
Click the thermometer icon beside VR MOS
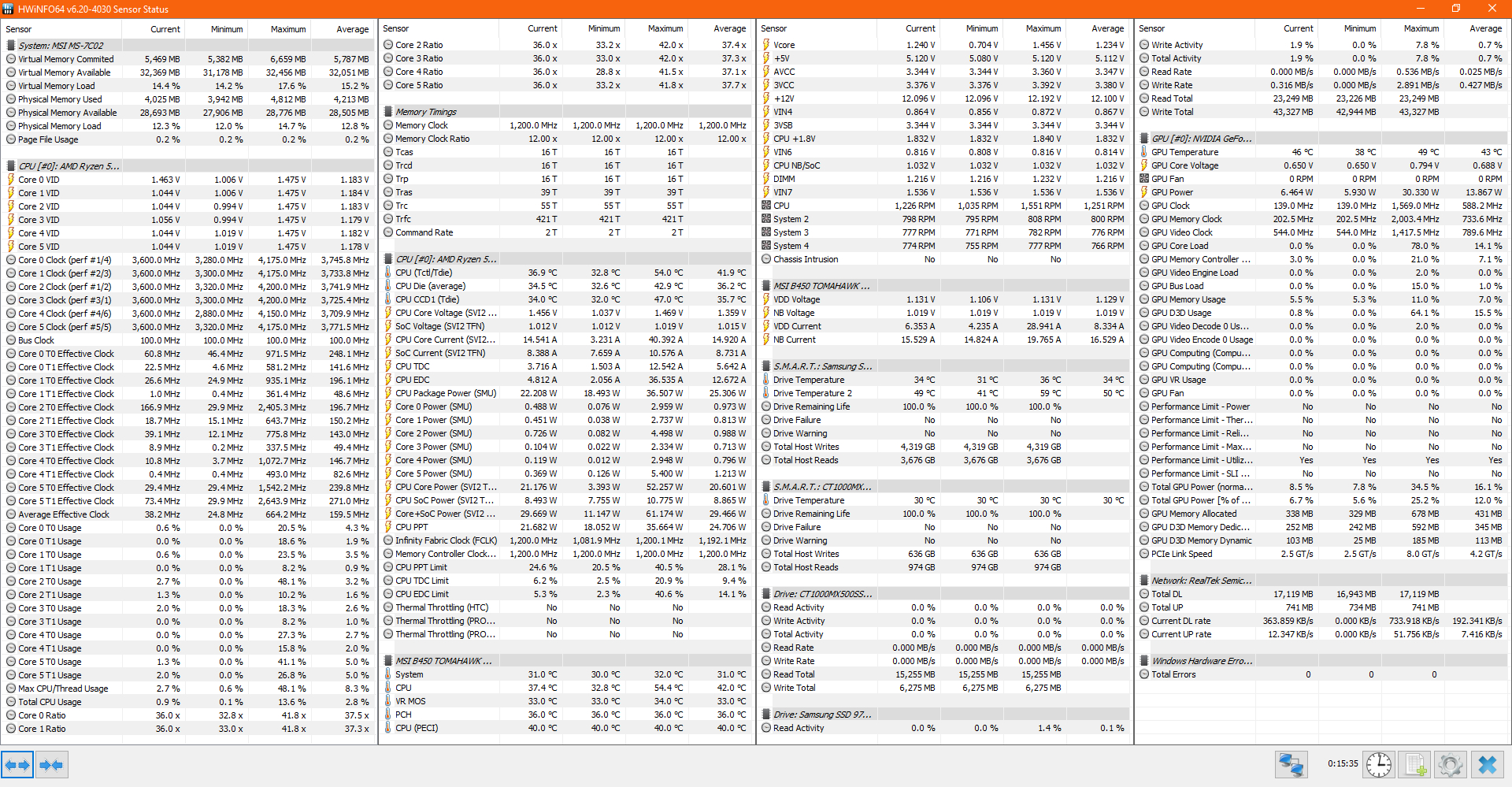[388, 701]
